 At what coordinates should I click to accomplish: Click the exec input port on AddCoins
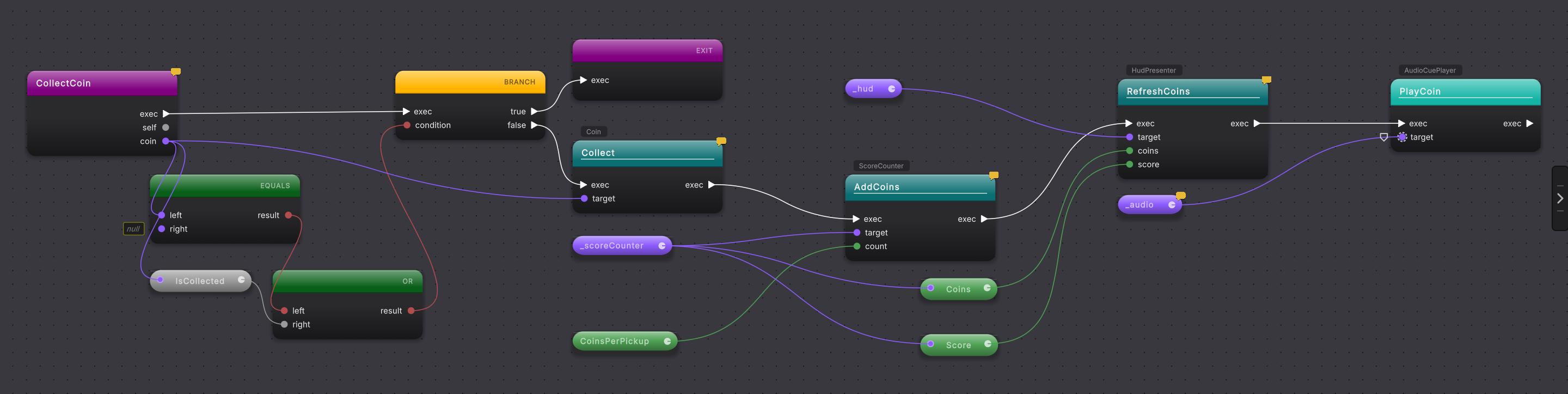pyautogui.click(x=856, y=219)
